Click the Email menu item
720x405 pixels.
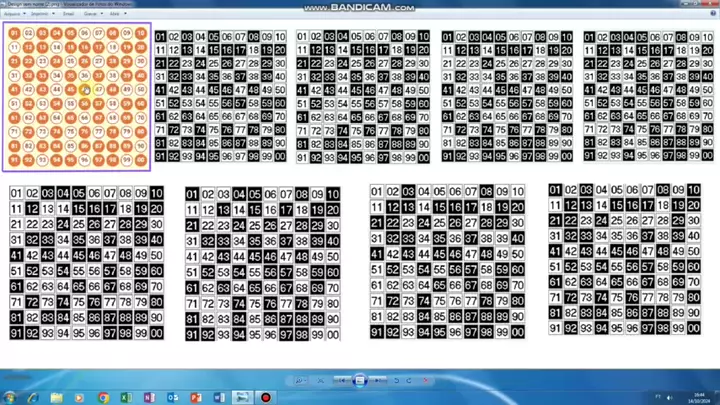(x=68, y=15)
